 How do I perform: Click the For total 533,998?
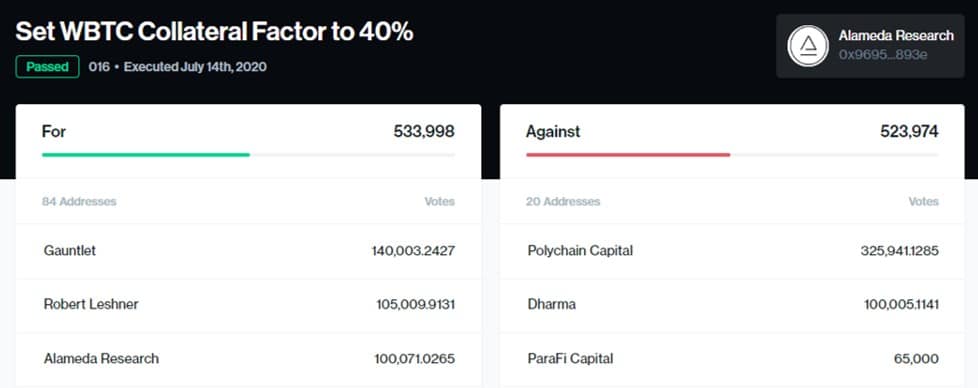coord(424,132)
